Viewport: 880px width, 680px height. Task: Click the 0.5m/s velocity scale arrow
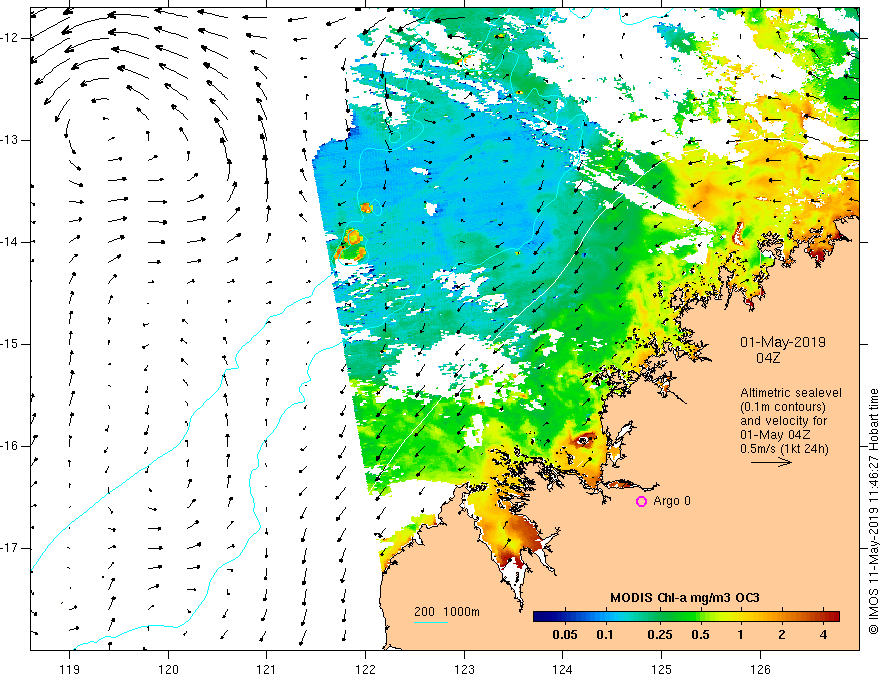pyautogui.click(x=771, y=462)
